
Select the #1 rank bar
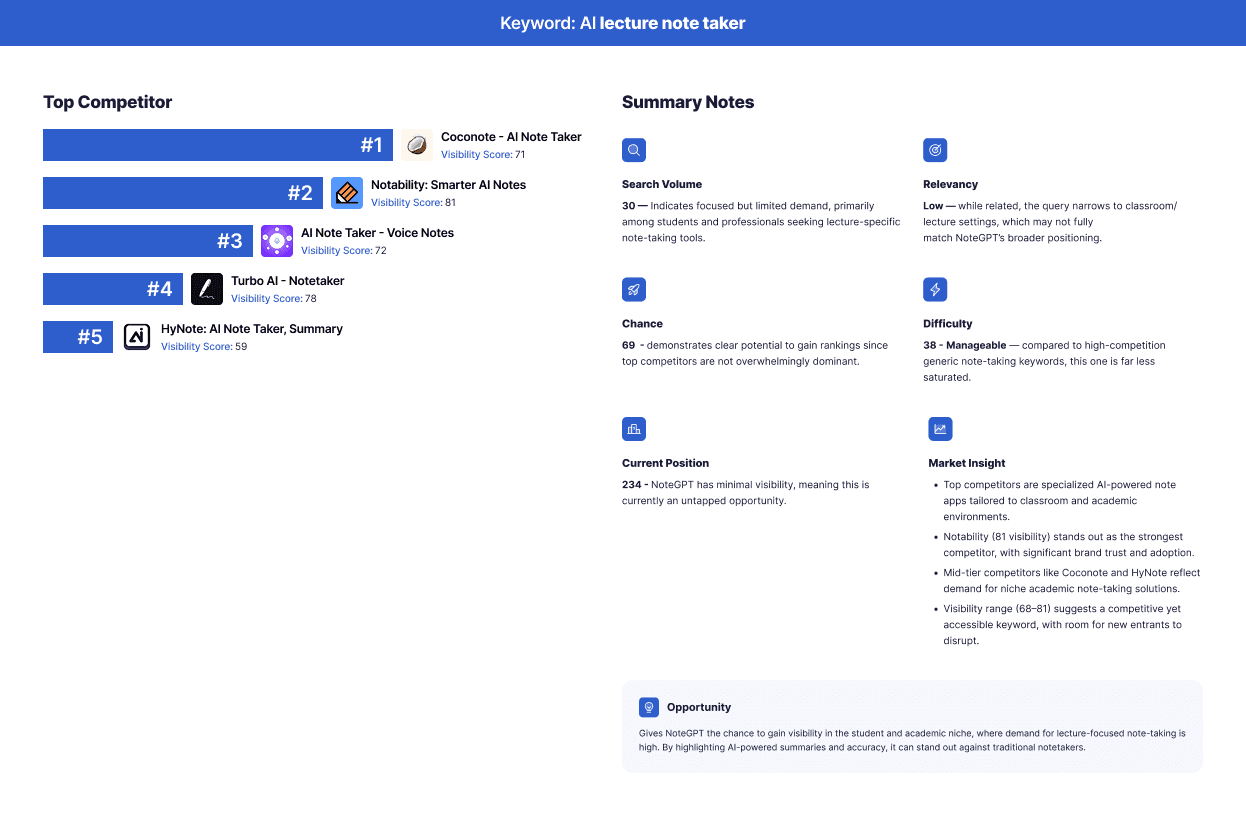click(x=218, y=145)
